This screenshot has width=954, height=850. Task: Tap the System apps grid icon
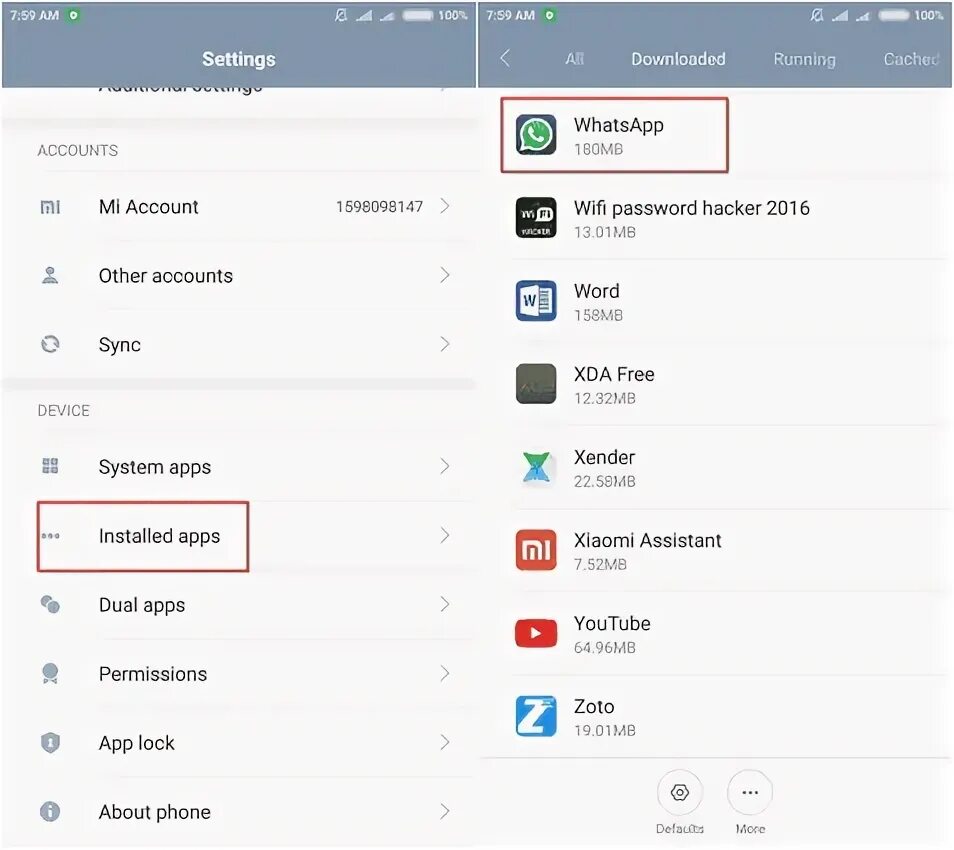click(50, 466)
